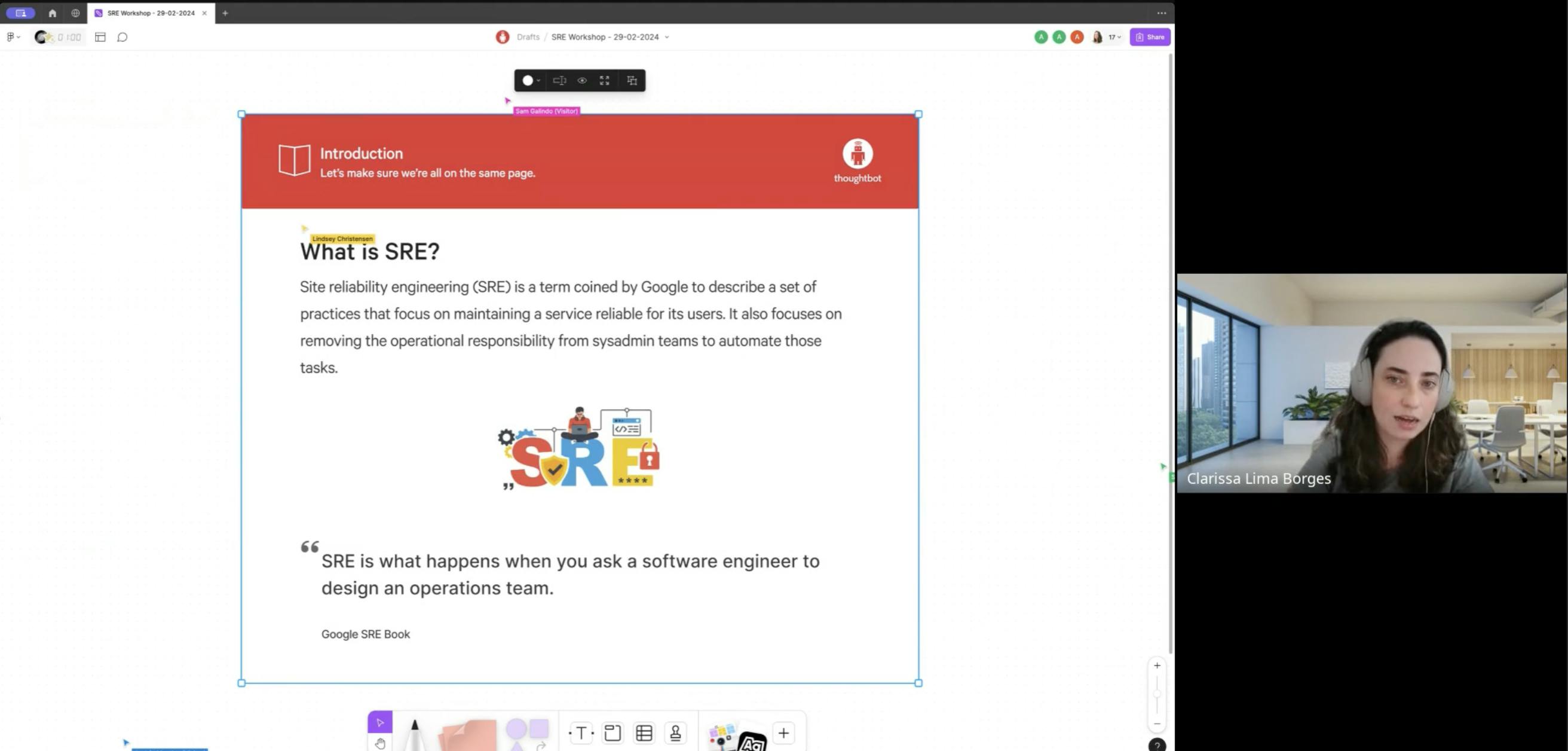Viewport: 1568px width, 751px height.
Task: Click the Share button
Action: pos(1149,37)
